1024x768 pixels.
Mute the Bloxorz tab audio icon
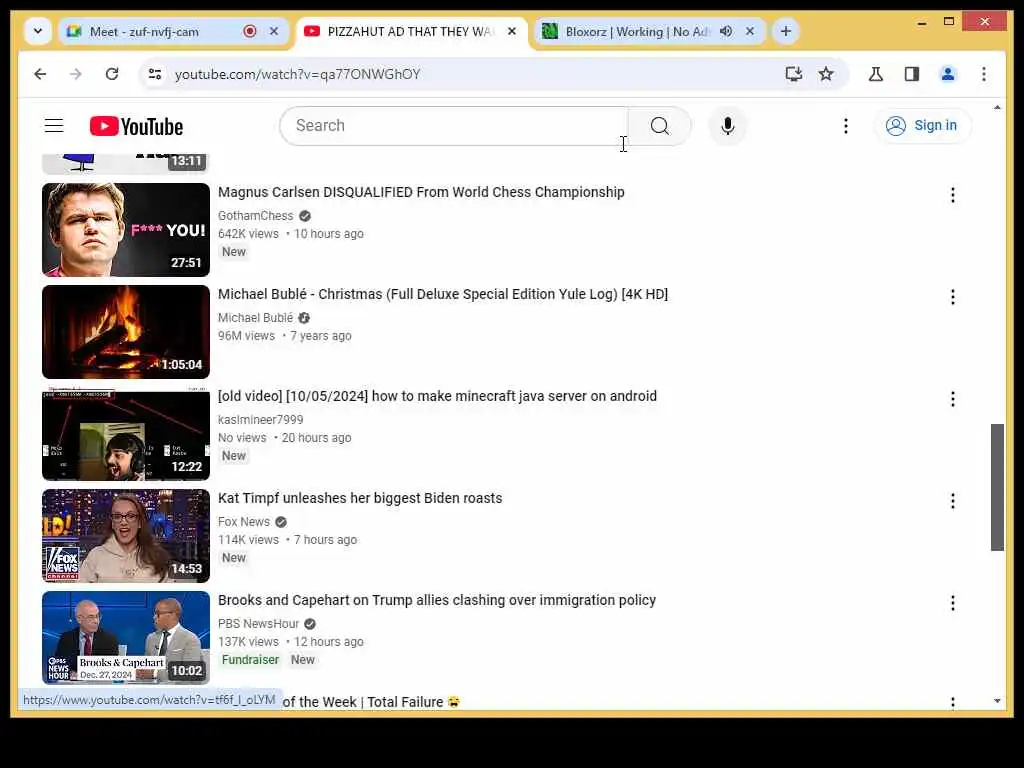point(726,31)
